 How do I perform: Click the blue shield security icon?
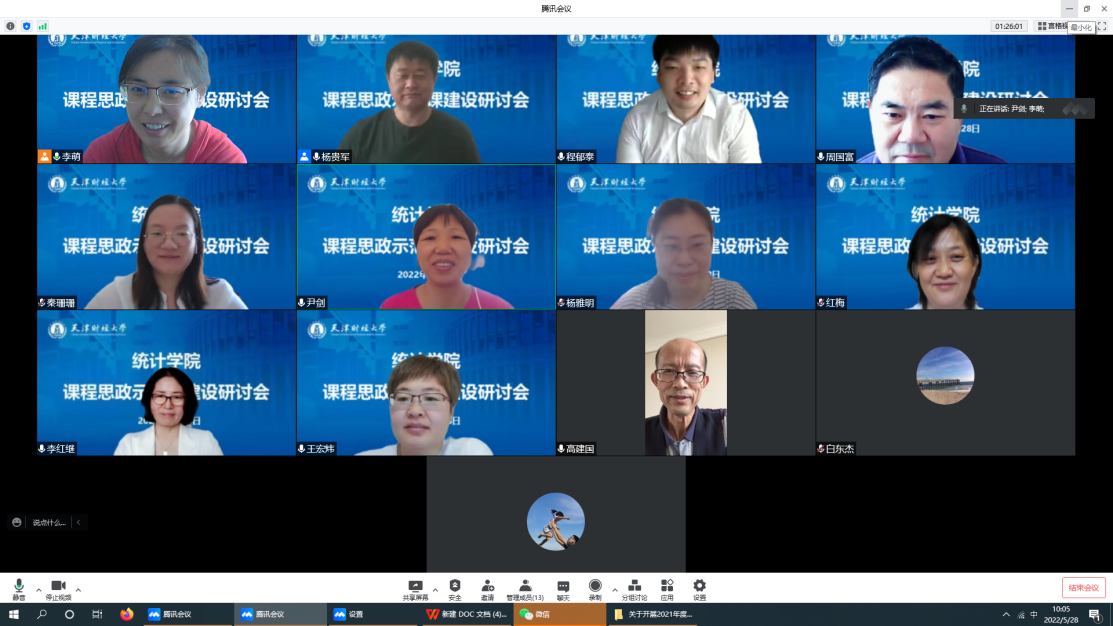coord(26,26)
